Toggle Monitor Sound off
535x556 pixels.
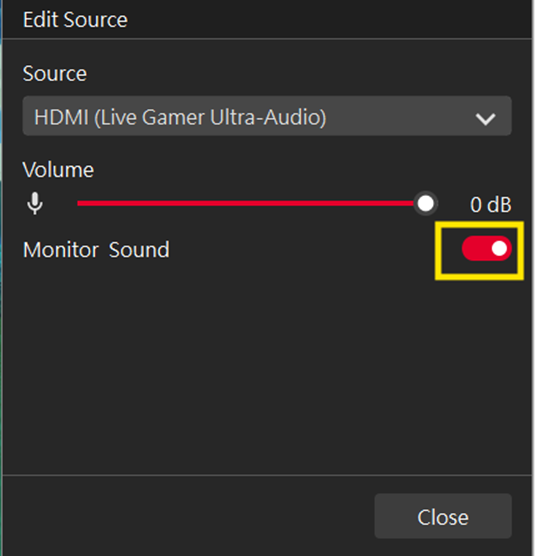(486, 248)
